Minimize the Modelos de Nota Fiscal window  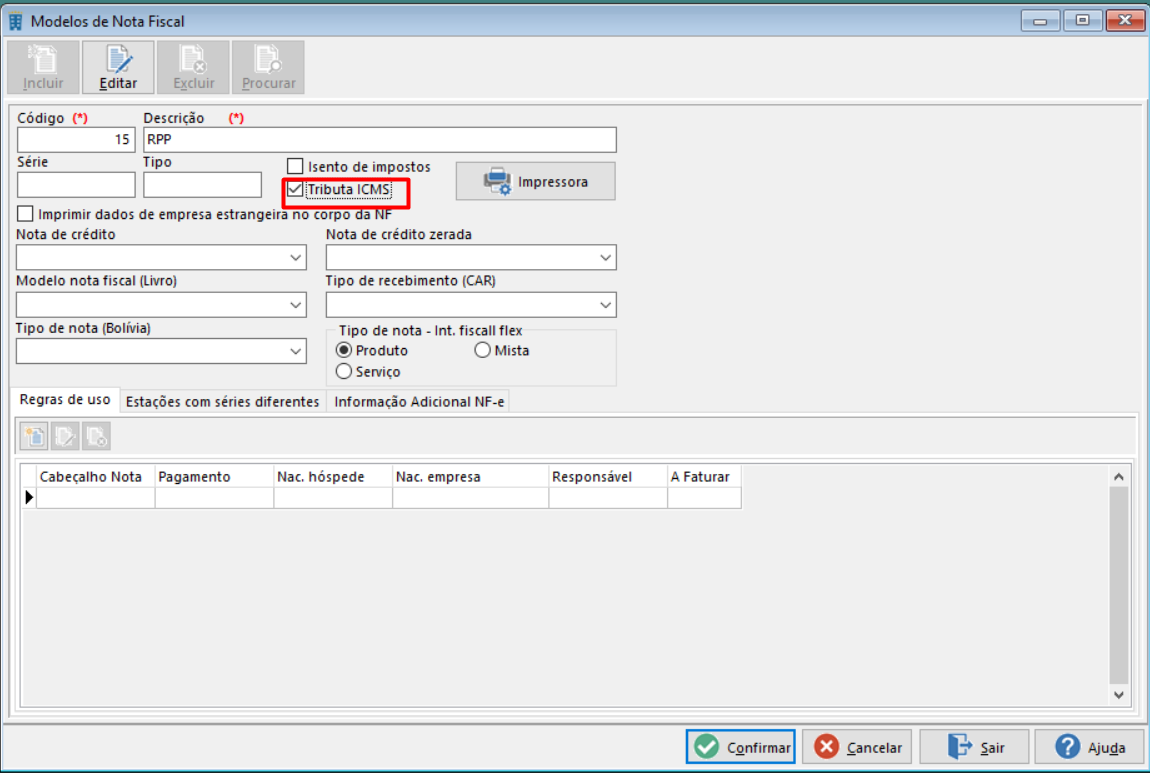(x=1040, y=21)
